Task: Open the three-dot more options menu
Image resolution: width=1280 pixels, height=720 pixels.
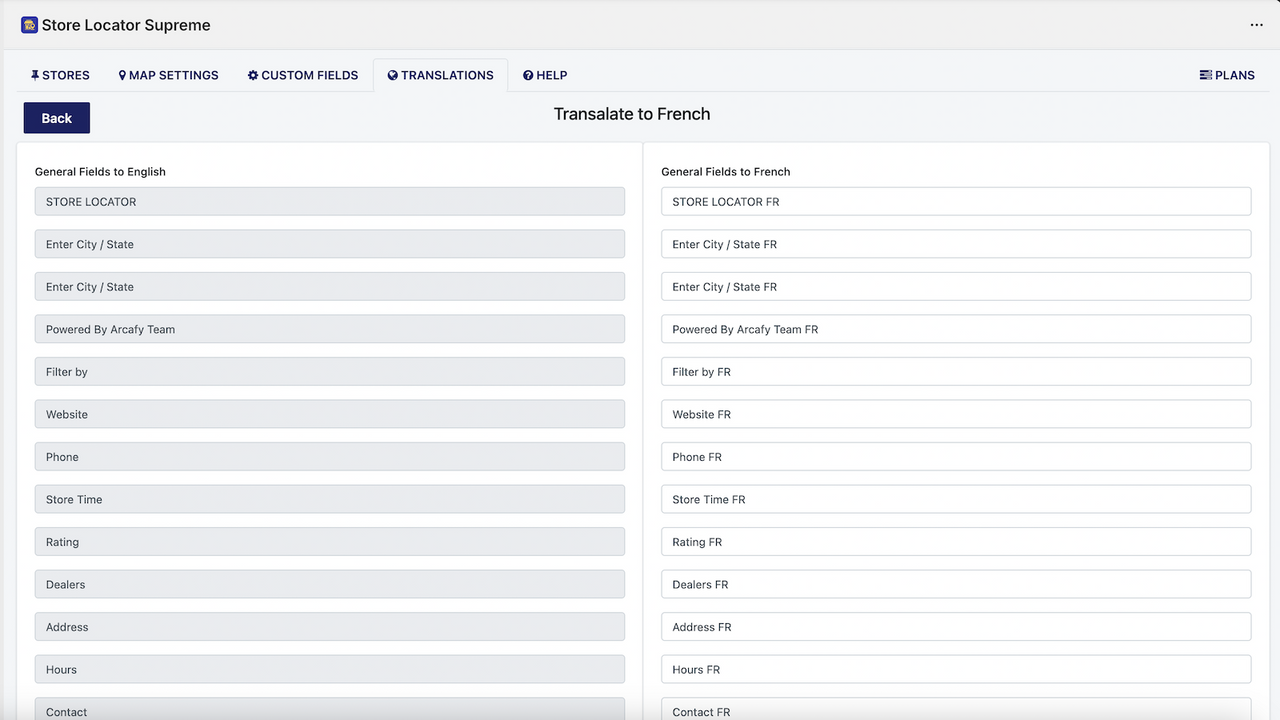Action: pos(1257,25)
